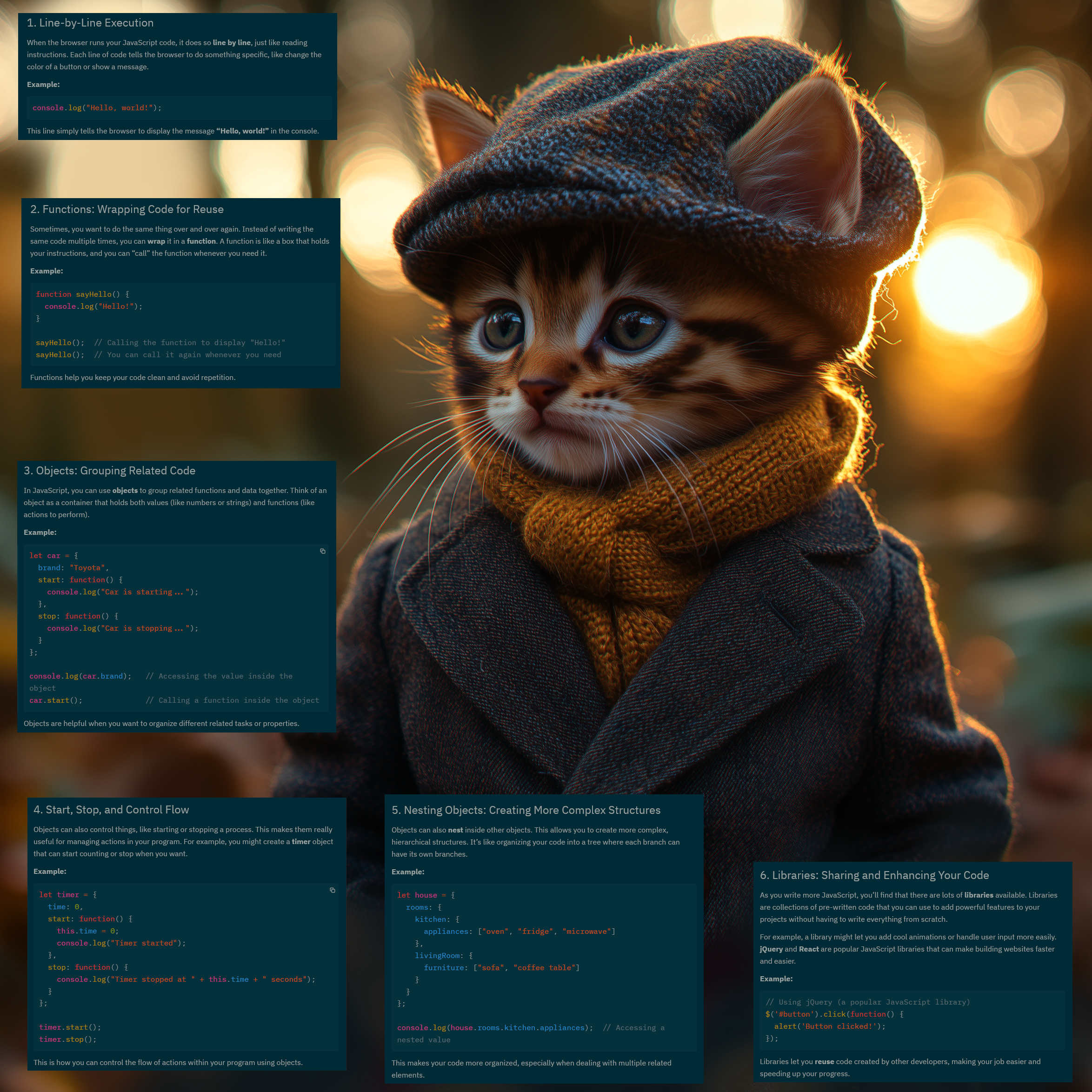
Task: Click the code line "timer.start();"
Action: pos(70,1027)
